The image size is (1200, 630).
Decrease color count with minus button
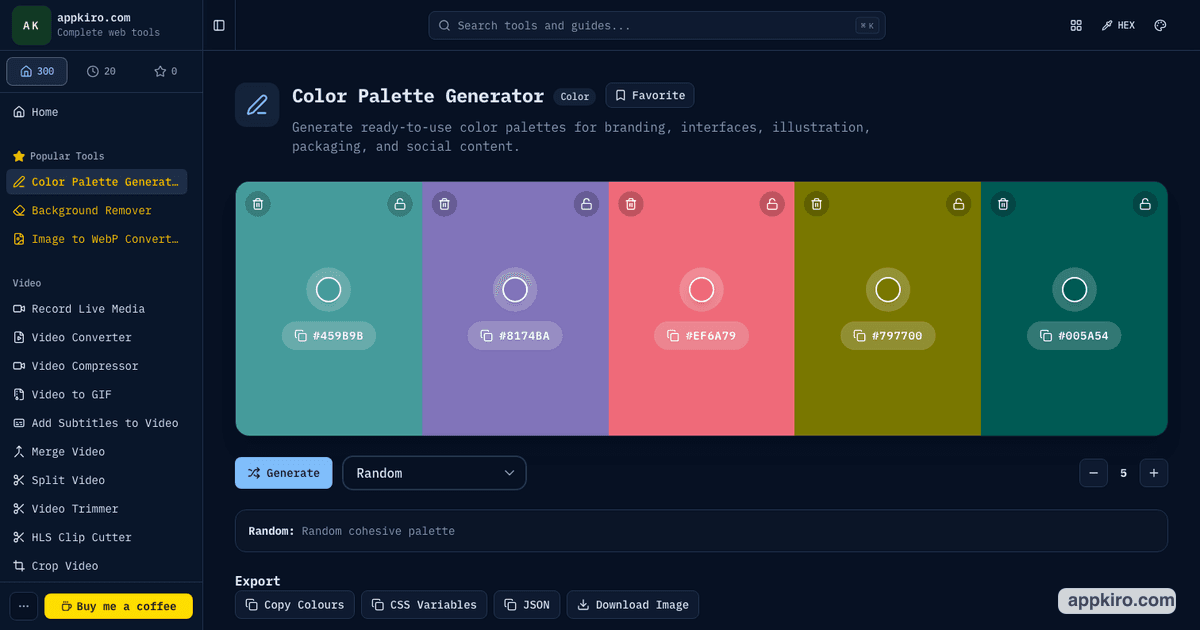click(1093, 473)
